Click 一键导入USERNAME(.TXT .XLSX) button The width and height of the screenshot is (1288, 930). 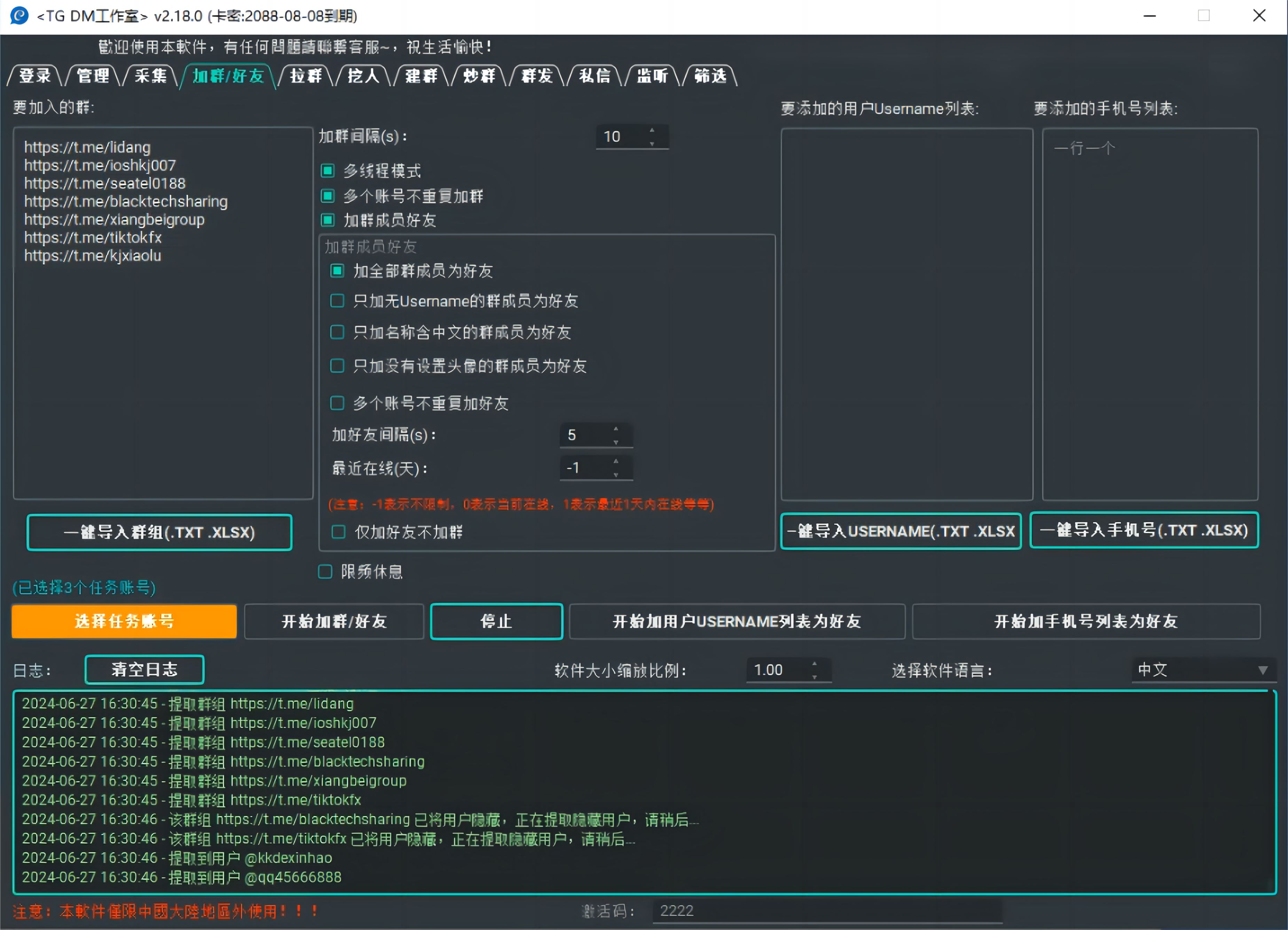pos(901,531)
